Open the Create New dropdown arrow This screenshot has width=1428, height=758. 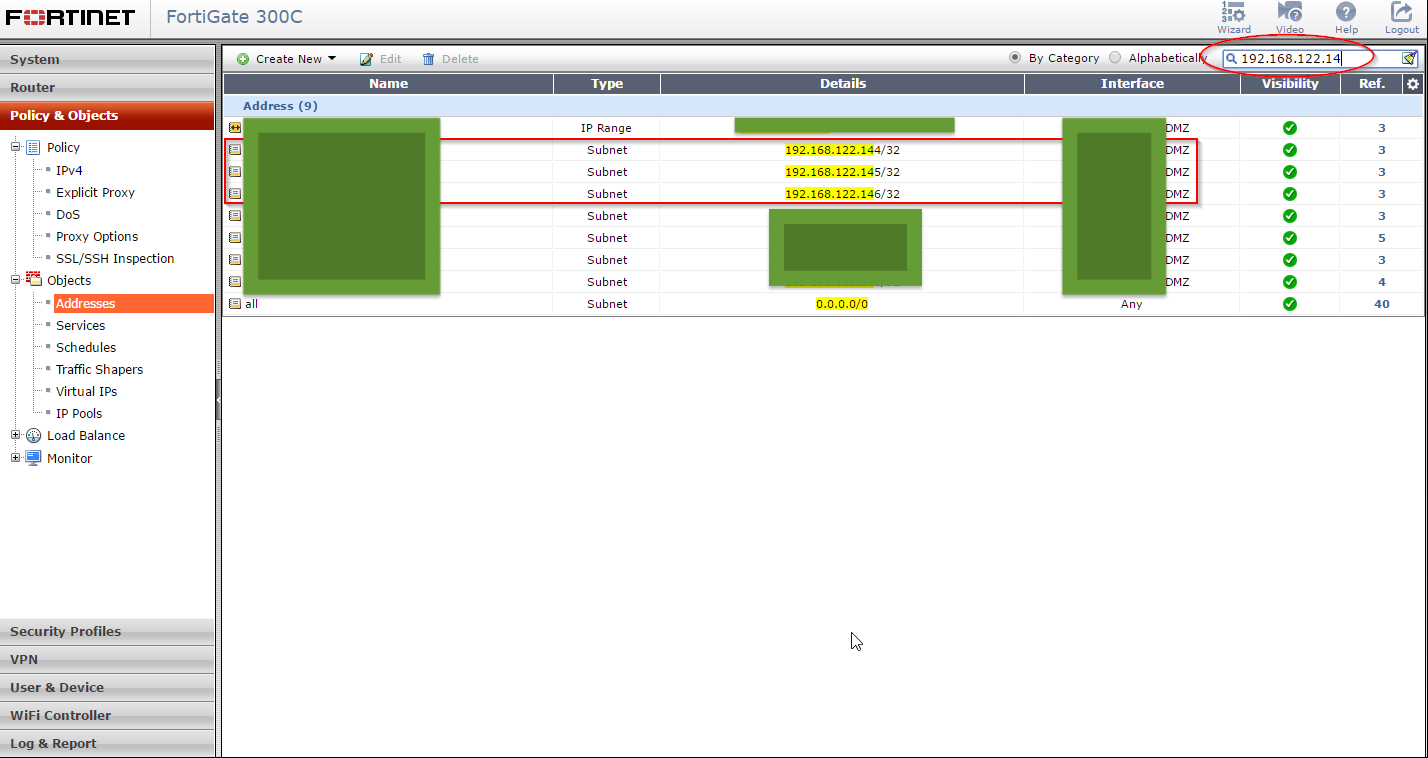coord(332,59)
